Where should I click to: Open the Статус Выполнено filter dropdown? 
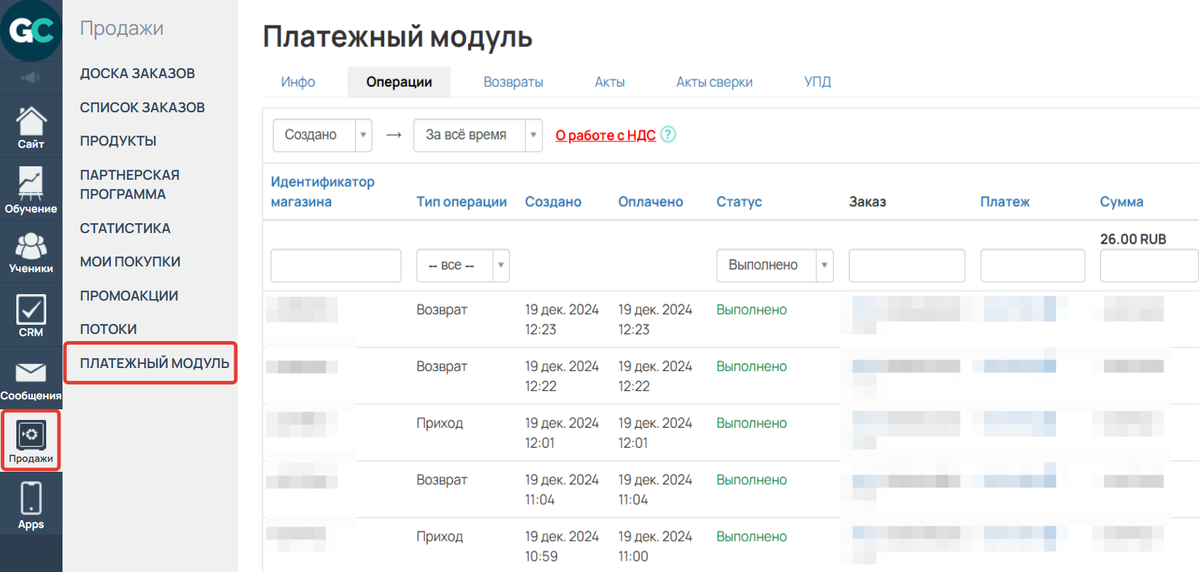[x=774, y=265]
